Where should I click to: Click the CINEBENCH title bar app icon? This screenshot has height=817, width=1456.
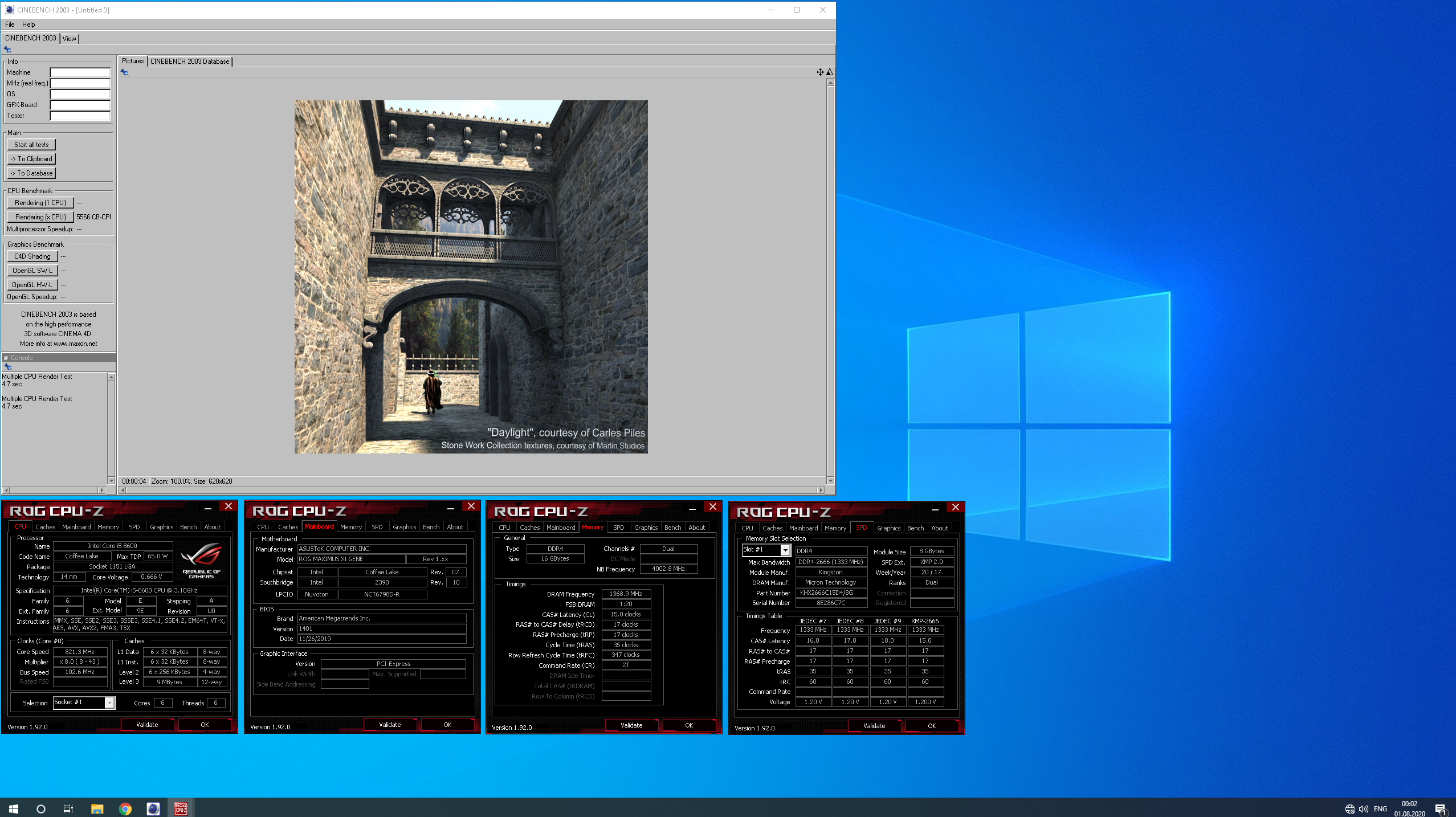pos(9,10)
